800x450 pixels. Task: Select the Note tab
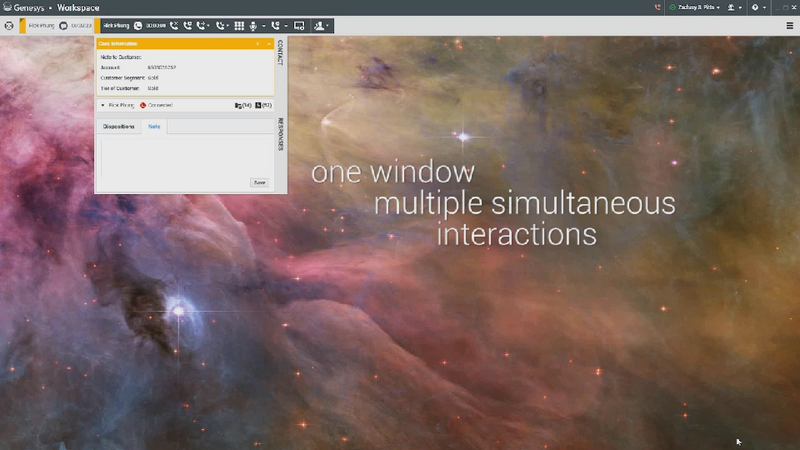click(x=154, y=127)
